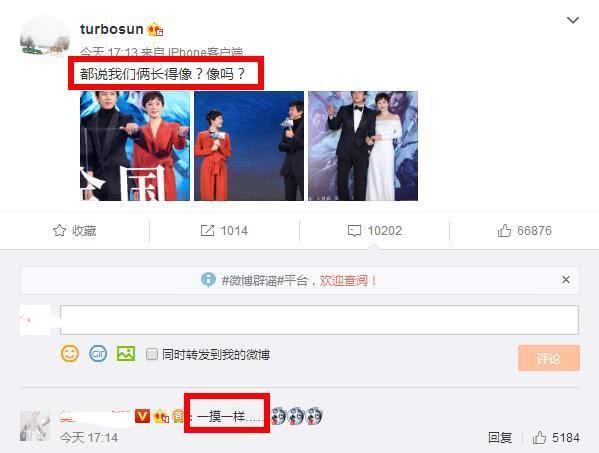The width and height of the screenshot is (599, 453).
Task: Open the post options chevron menu
Action: click(x=573, y=20)
